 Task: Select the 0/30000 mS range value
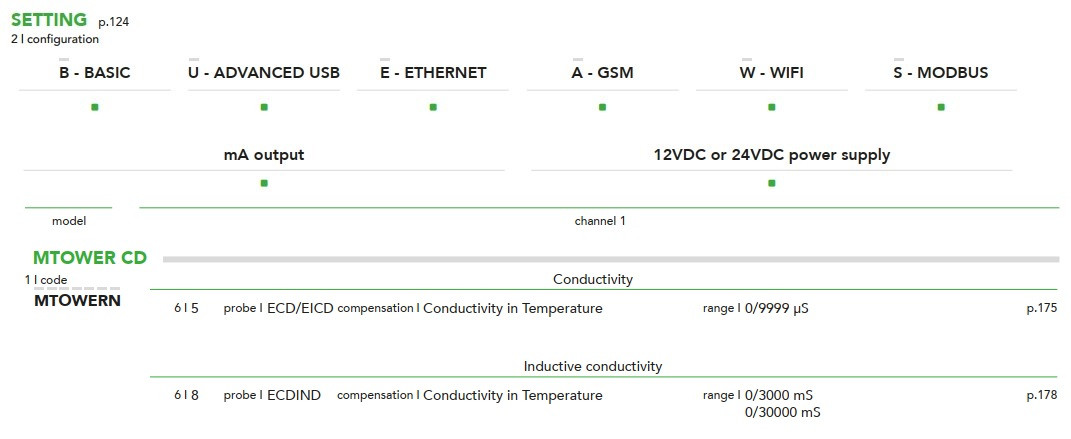pos(783,412)
